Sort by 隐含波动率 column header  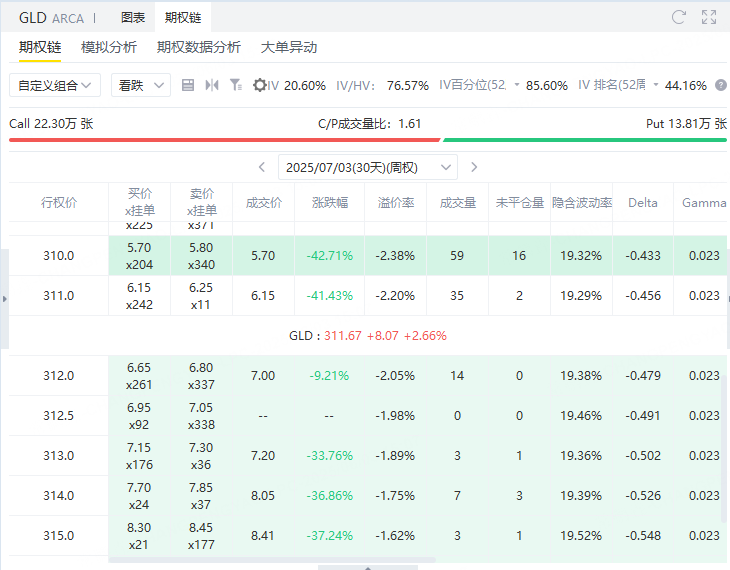[x=581, y=203]
